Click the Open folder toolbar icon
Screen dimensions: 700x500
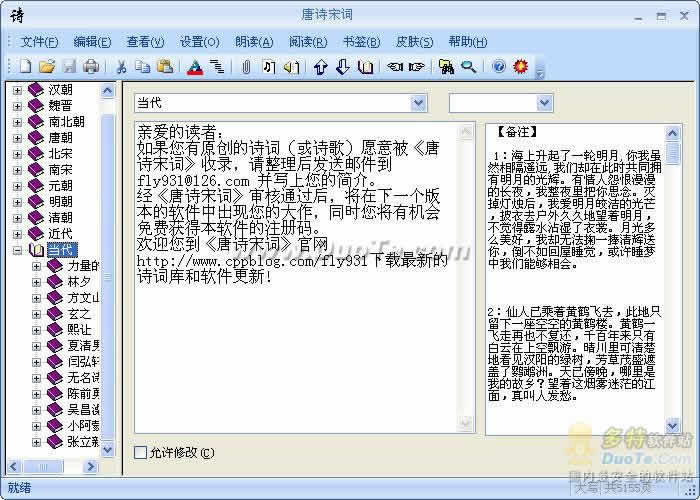tap(46, 67)
